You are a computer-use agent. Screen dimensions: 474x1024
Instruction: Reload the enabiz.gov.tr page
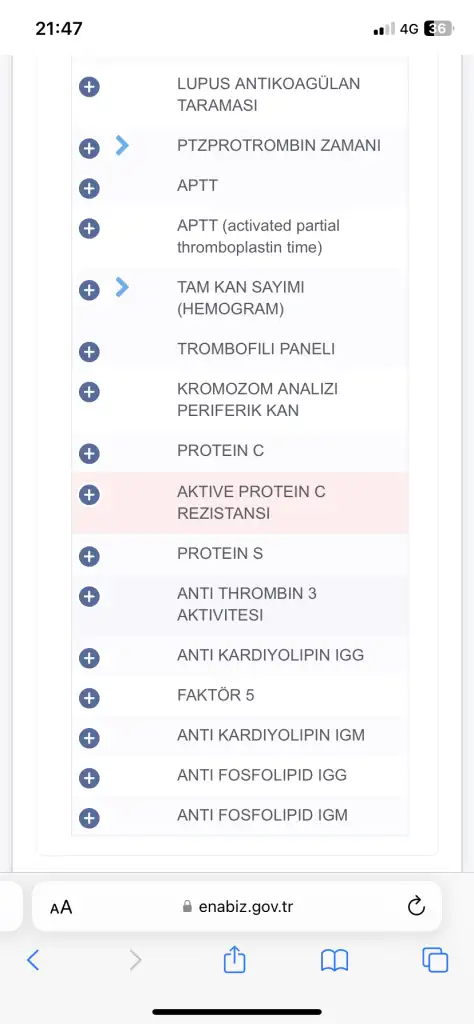click(416, 906)
